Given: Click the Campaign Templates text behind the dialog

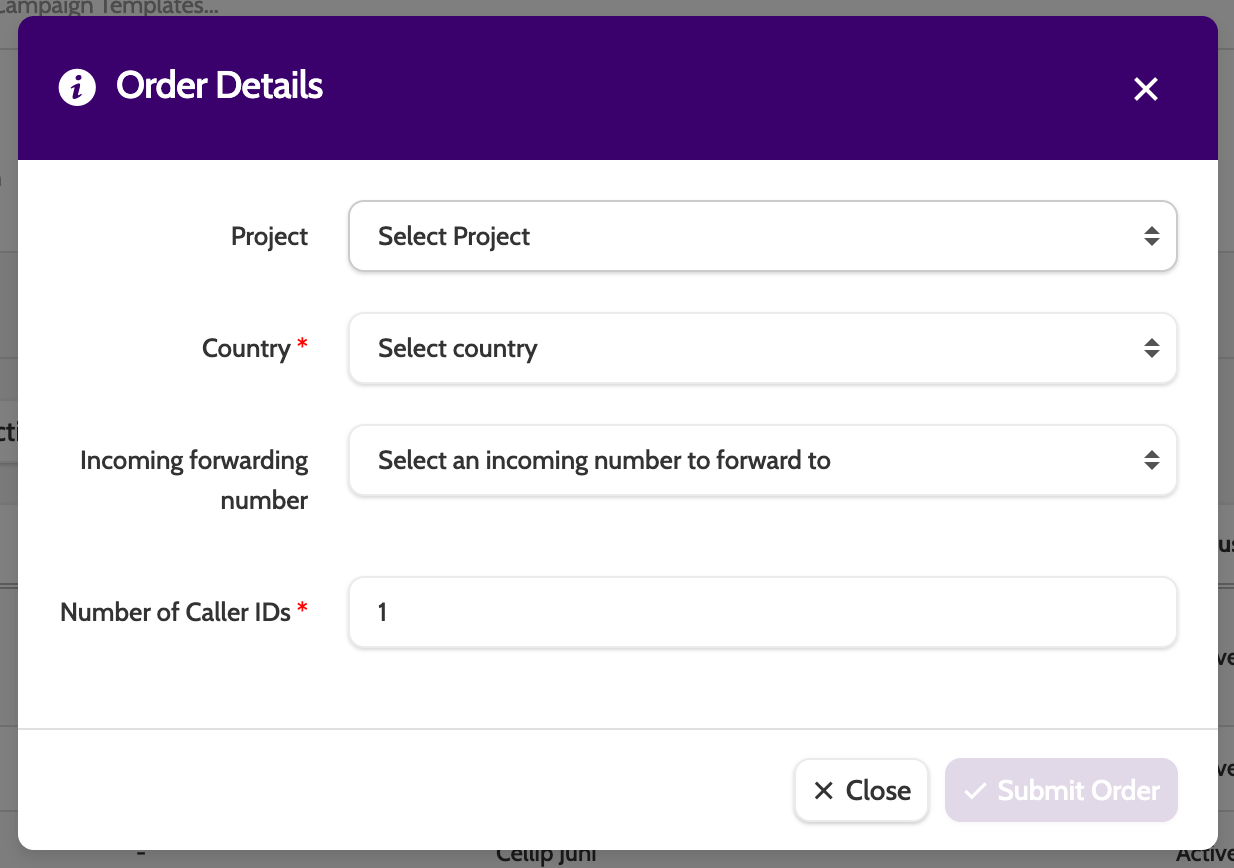Looking at the screenshot, I should [110, 7].
